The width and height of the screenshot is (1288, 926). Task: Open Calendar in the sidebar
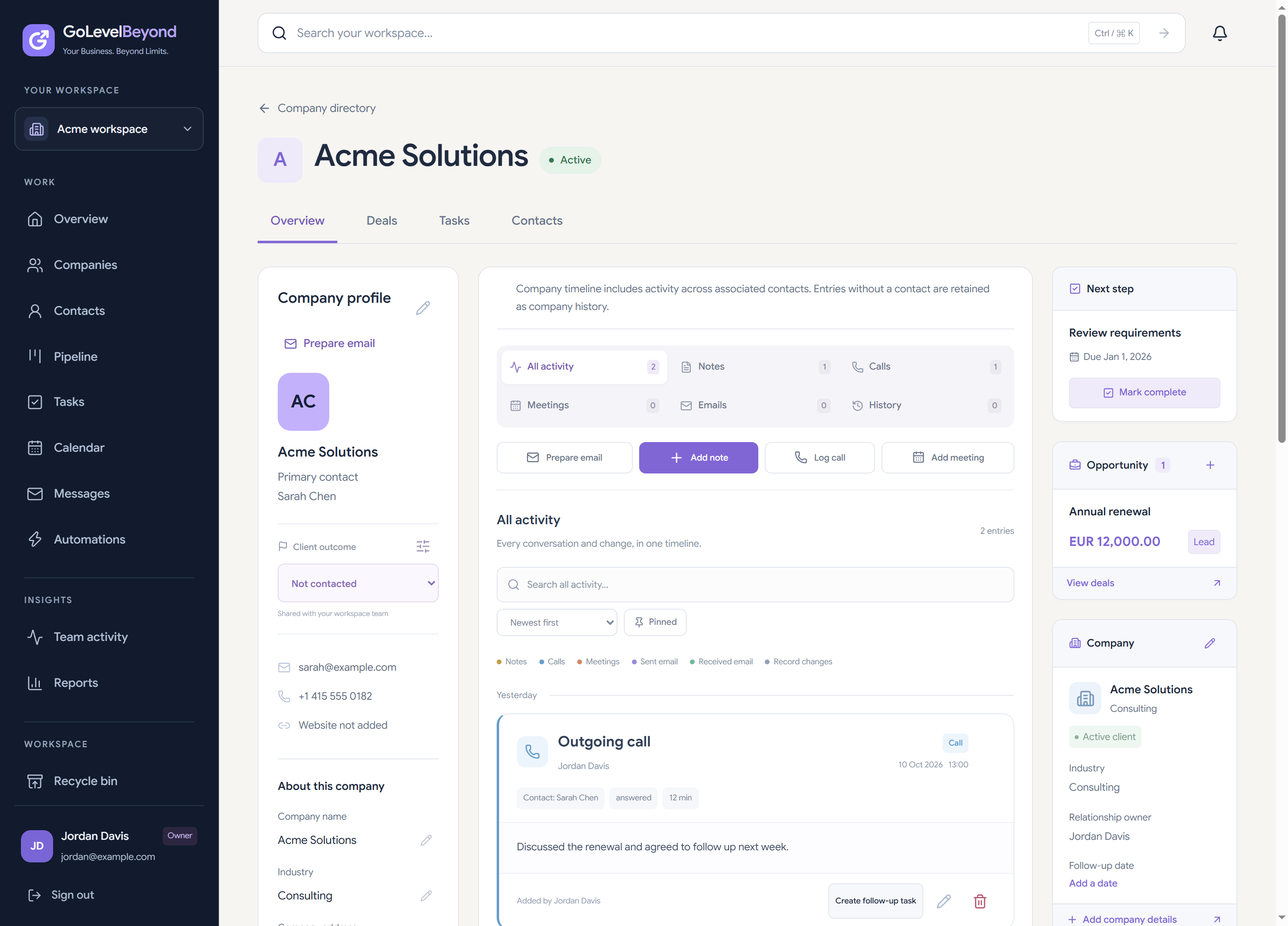click(x=109, y=448)
